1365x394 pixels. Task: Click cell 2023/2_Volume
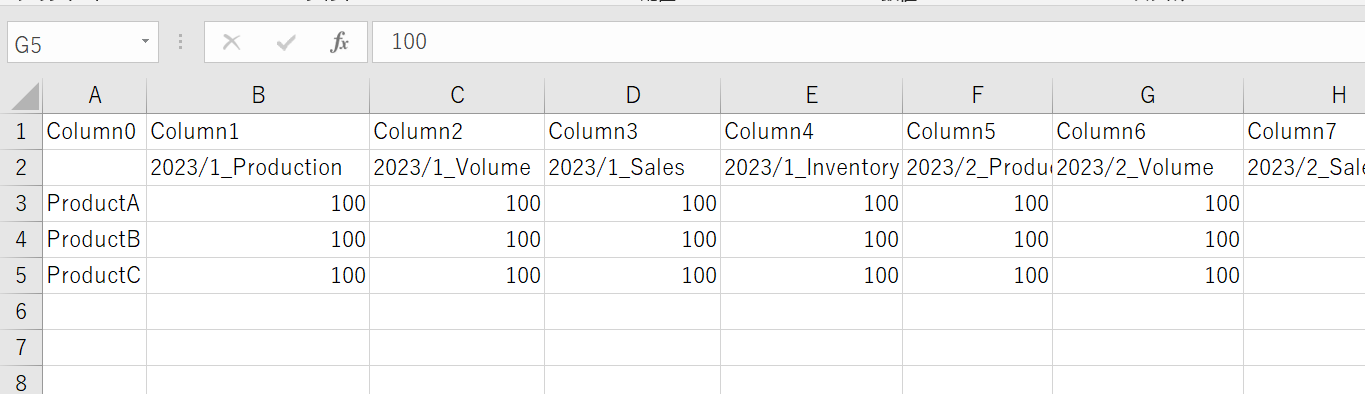(1148, 167)
